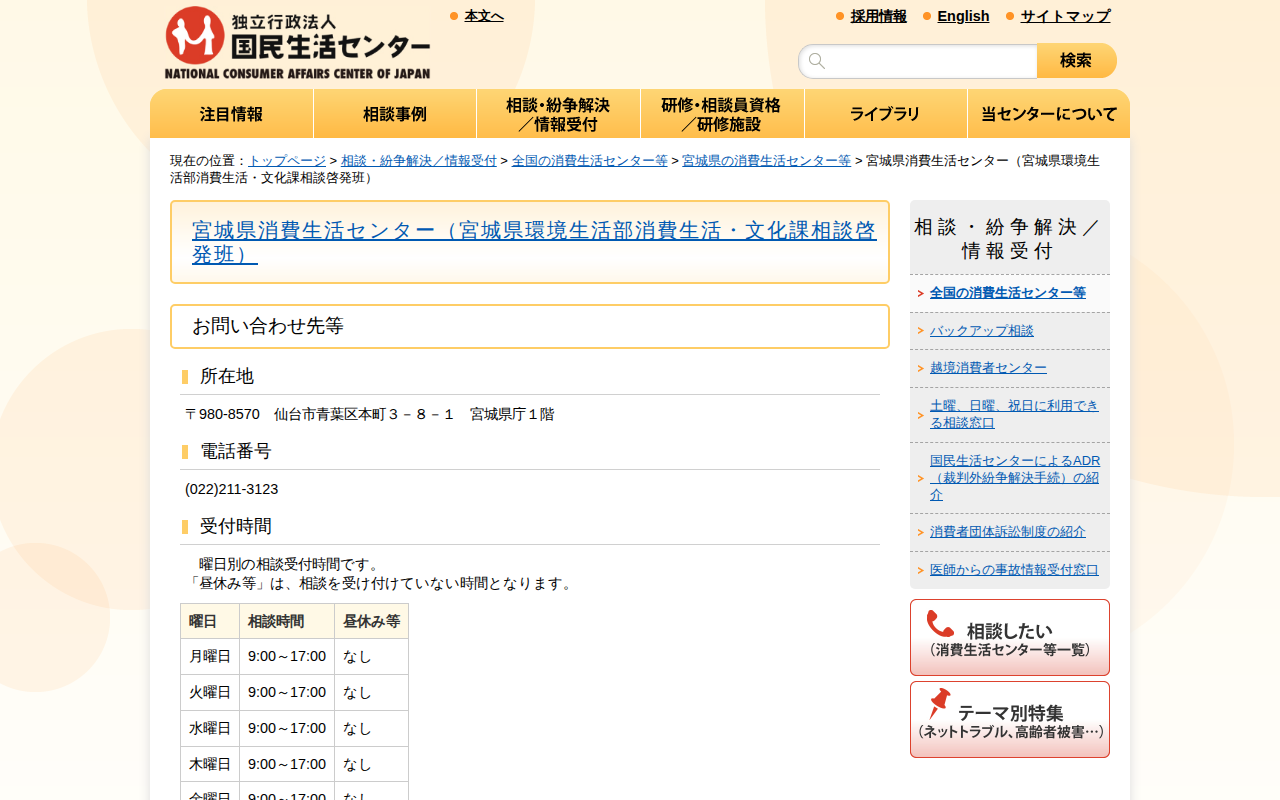This screenshot has height=800, width=1280.
Task: Open the 当センターについて menu item
Action: point(1048,113)
